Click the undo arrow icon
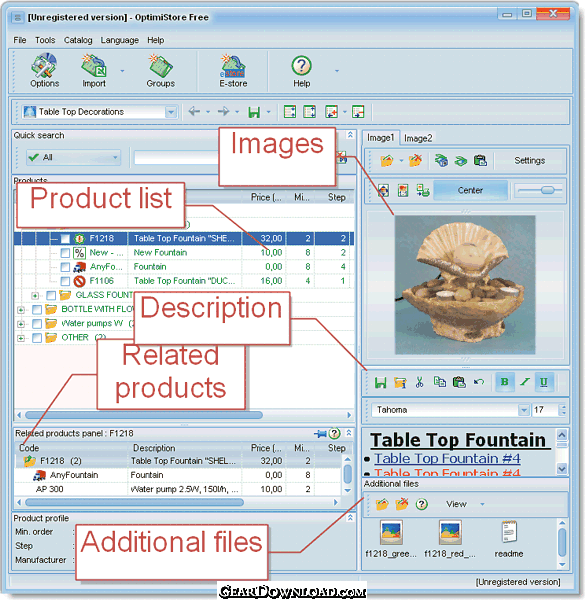The image size is (585, 600). coord(479,382)
